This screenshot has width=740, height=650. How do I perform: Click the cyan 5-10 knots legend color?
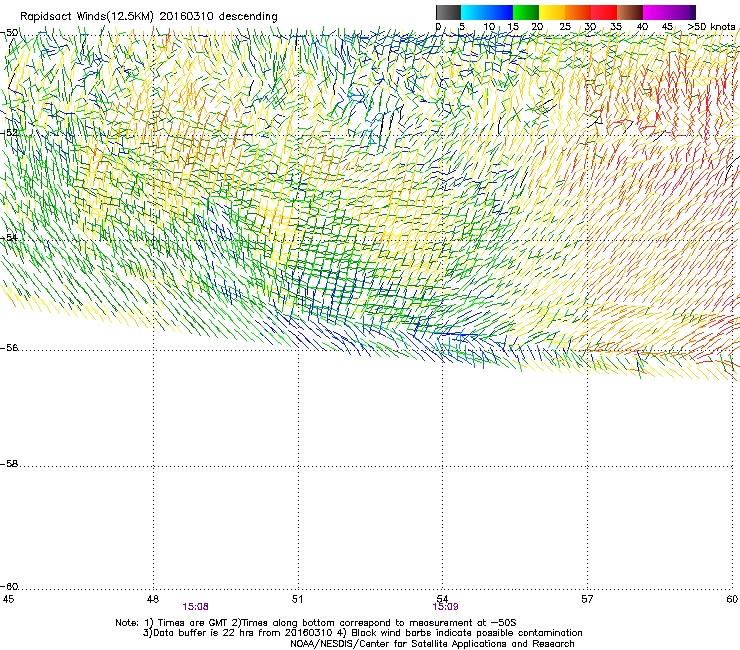click(x=474, y=12)
